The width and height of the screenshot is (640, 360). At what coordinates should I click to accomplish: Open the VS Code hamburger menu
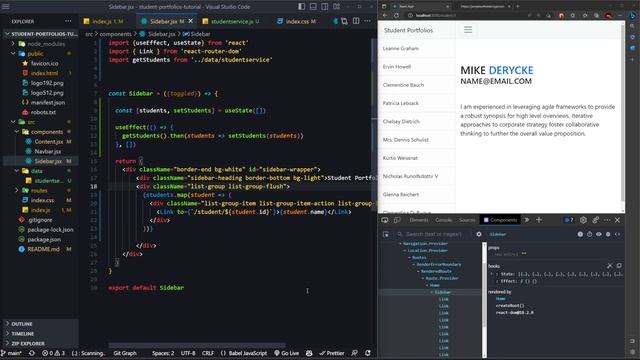6,7
